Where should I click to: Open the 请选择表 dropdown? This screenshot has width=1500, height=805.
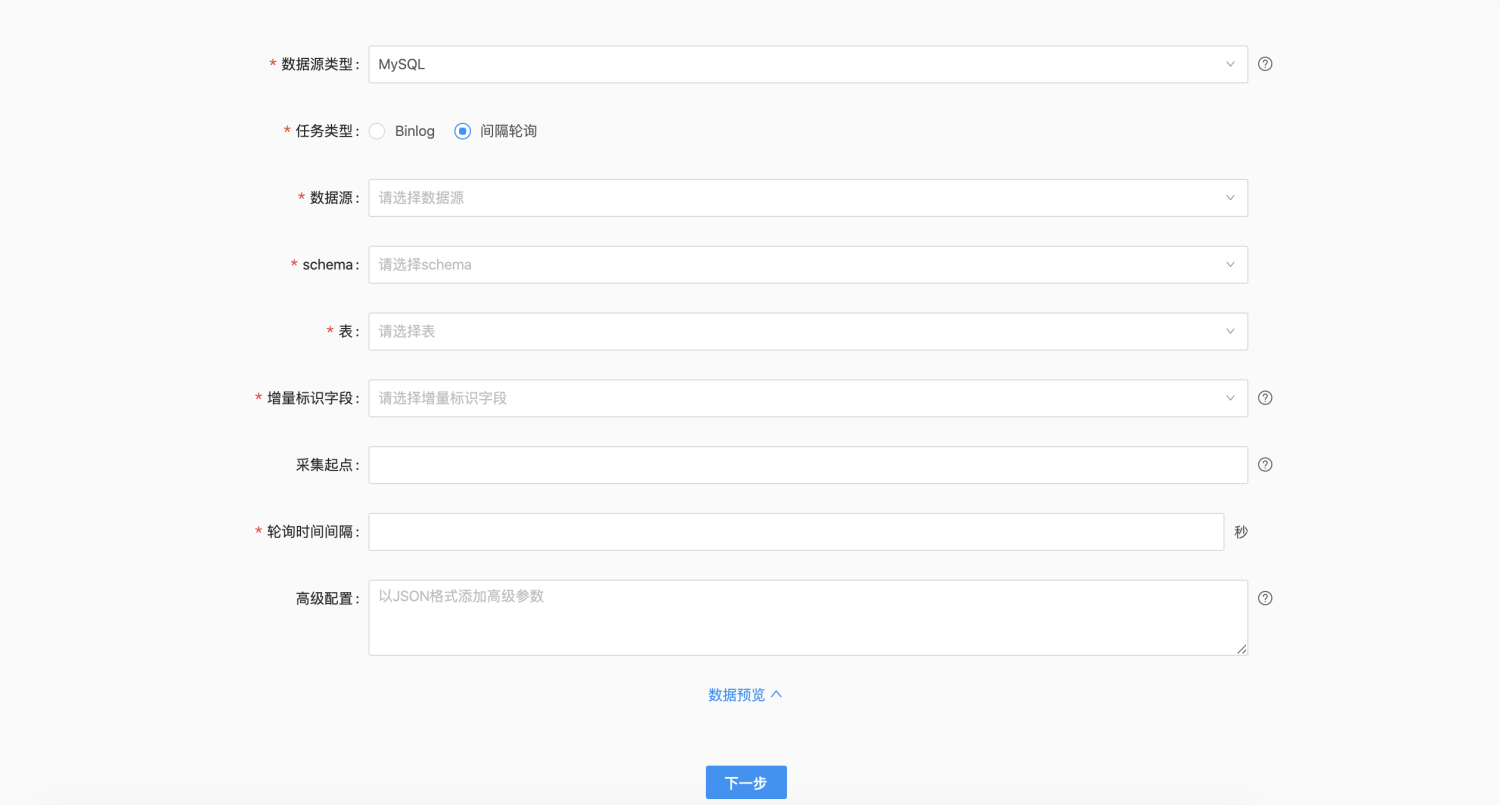(808, 332)
